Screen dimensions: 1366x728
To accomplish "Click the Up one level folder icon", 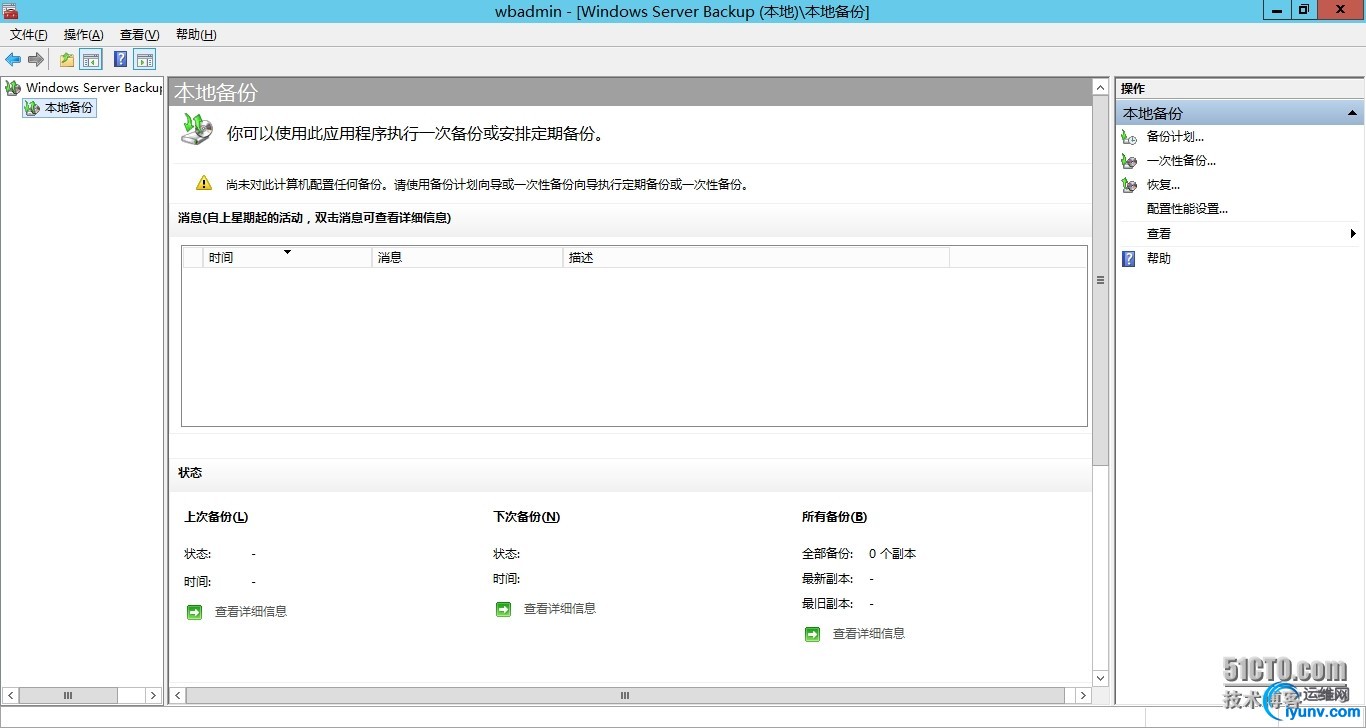I will [67, 60].
